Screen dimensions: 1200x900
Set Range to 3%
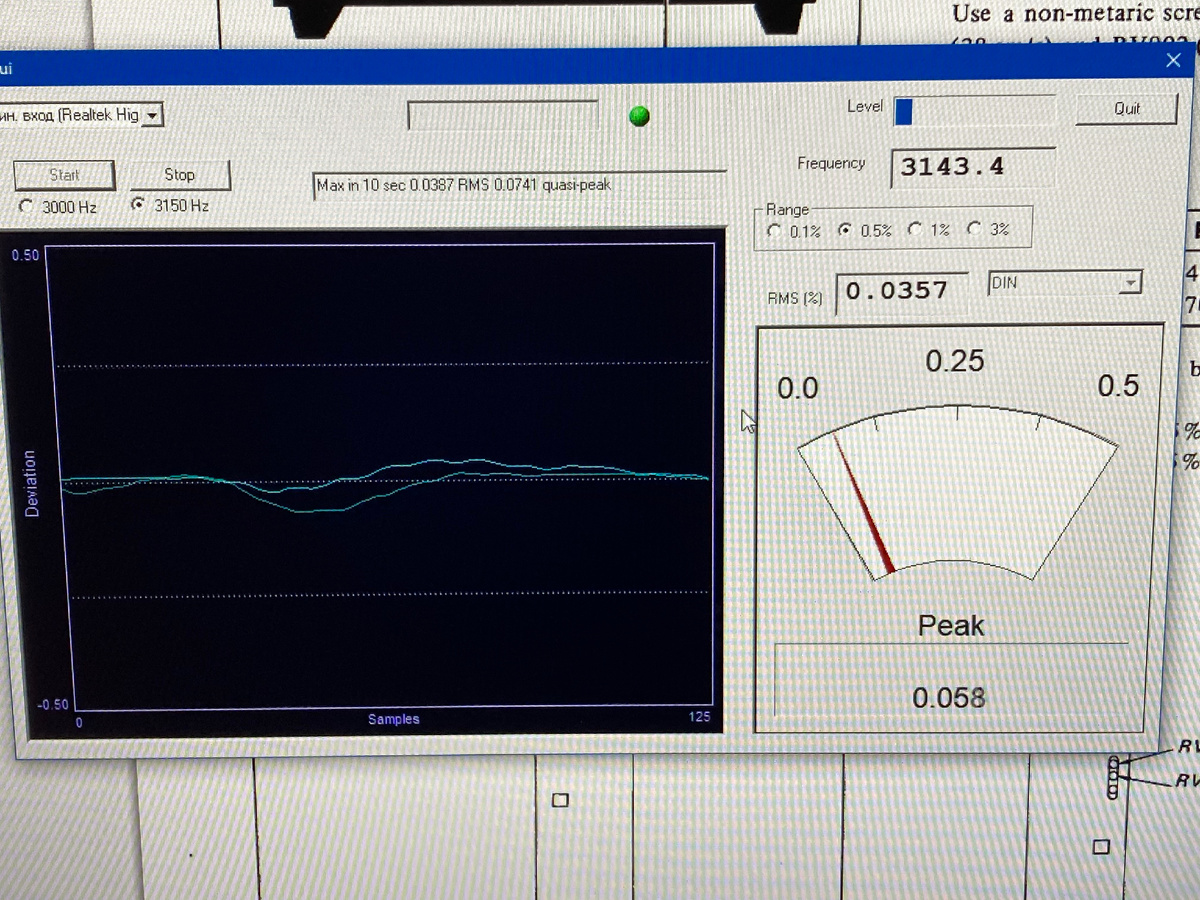(x=988, y=230)
